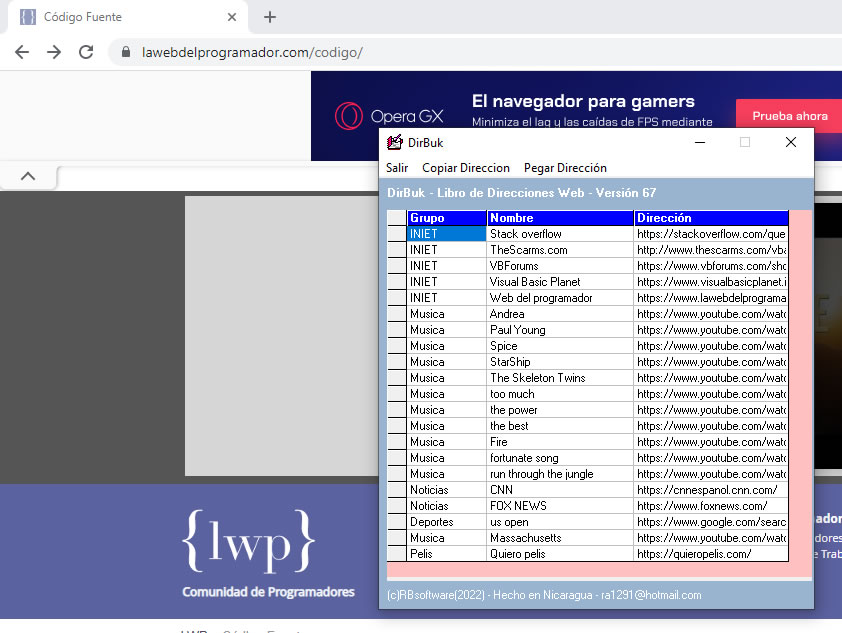This screenshot has width=842, height=633.
Task: Click the Prueba ahora ad button
Action: coord(789,116)
